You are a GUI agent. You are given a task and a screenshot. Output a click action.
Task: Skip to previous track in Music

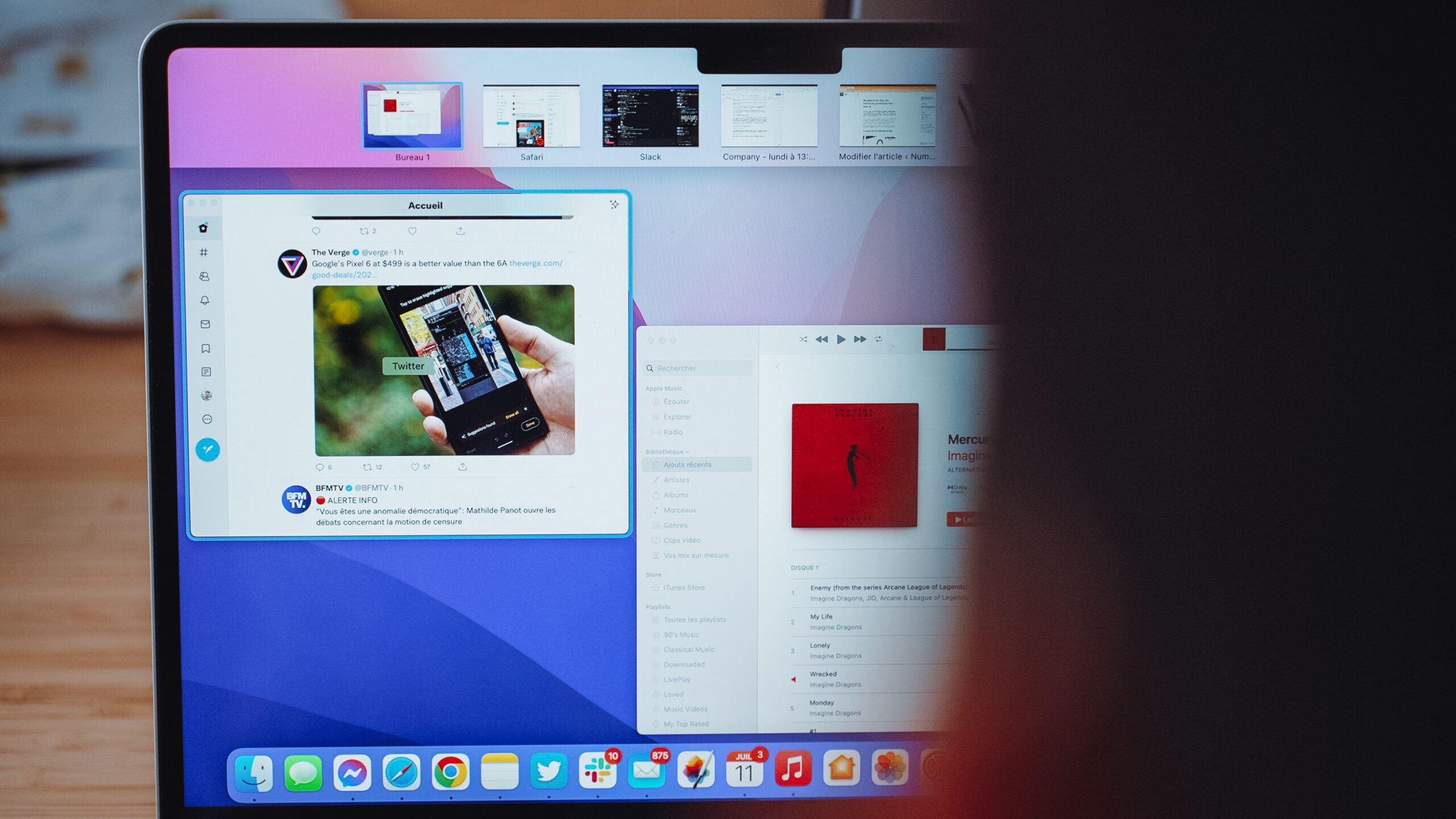821,339
